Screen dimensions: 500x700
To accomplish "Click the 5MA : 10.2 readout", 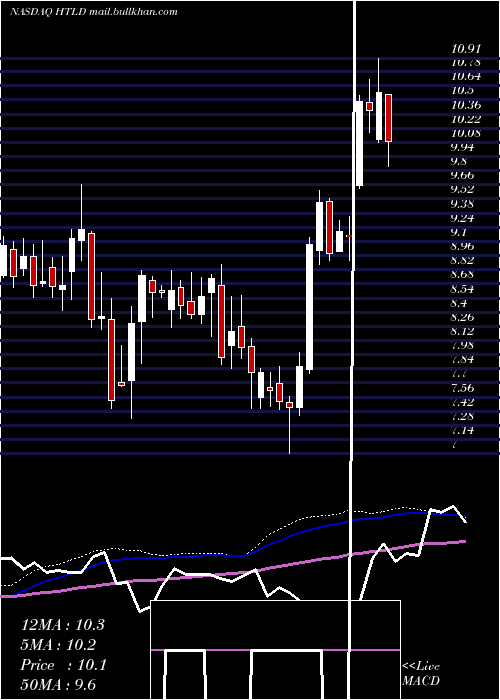I will [x=58, y=645].
